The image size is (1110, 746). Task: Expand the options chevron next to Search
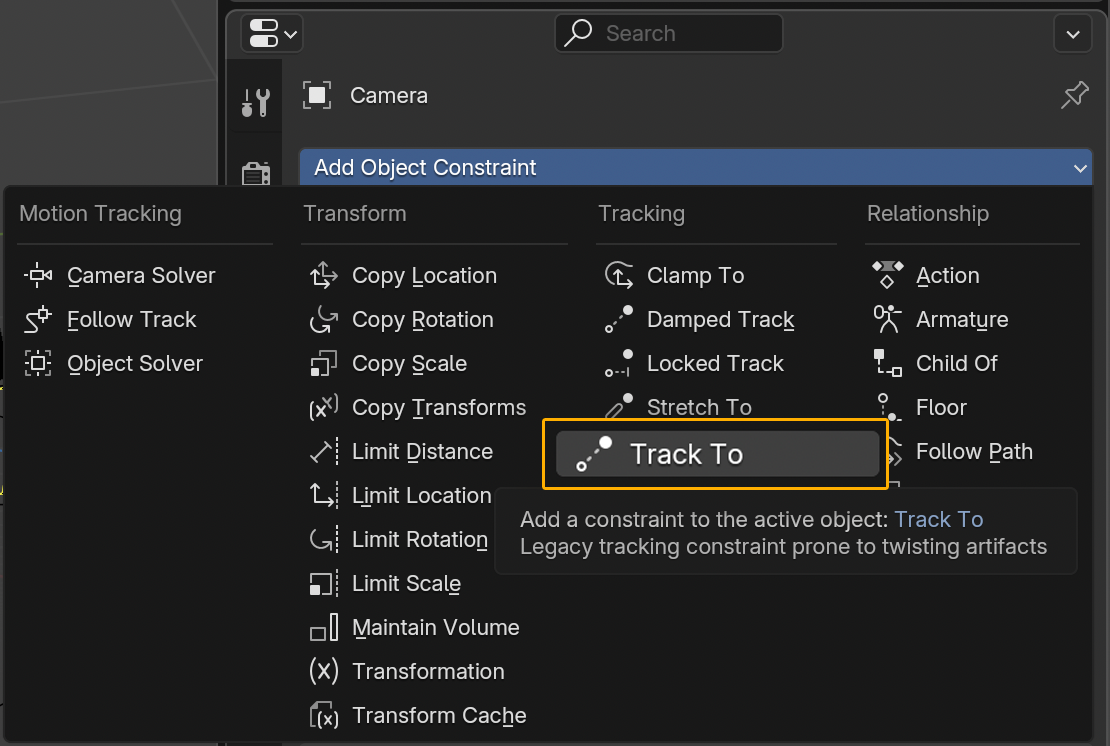(1072, 34)
